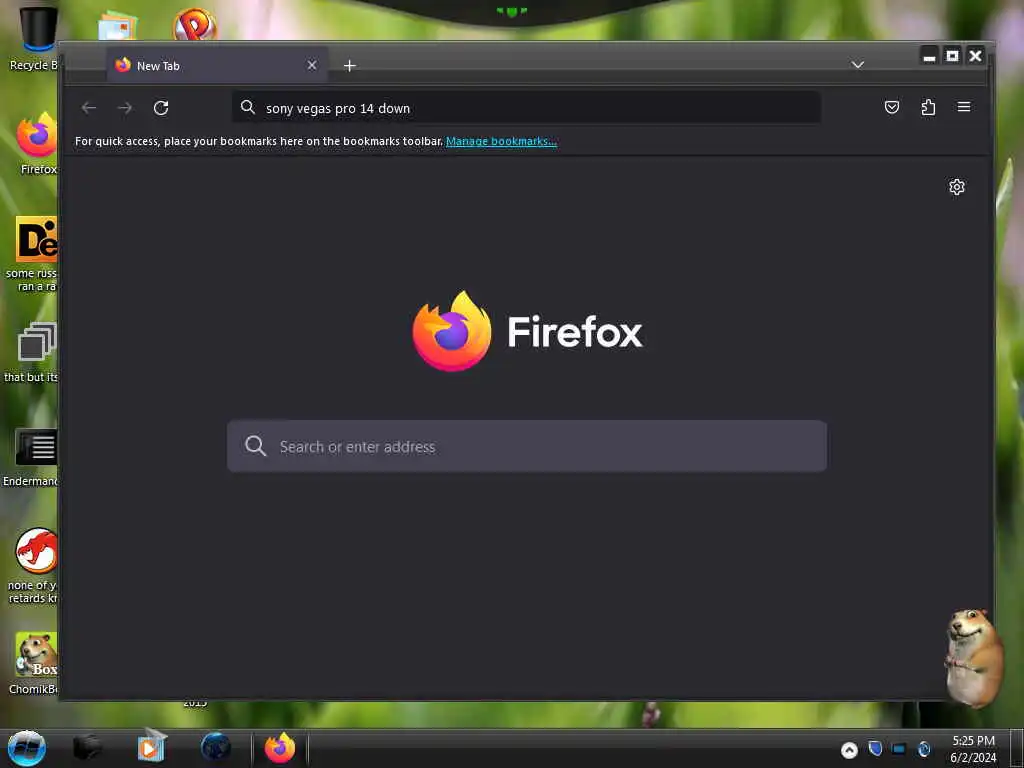
Task: Select the 'that but its' desktop icon
Action: click(x=33, y=353)
